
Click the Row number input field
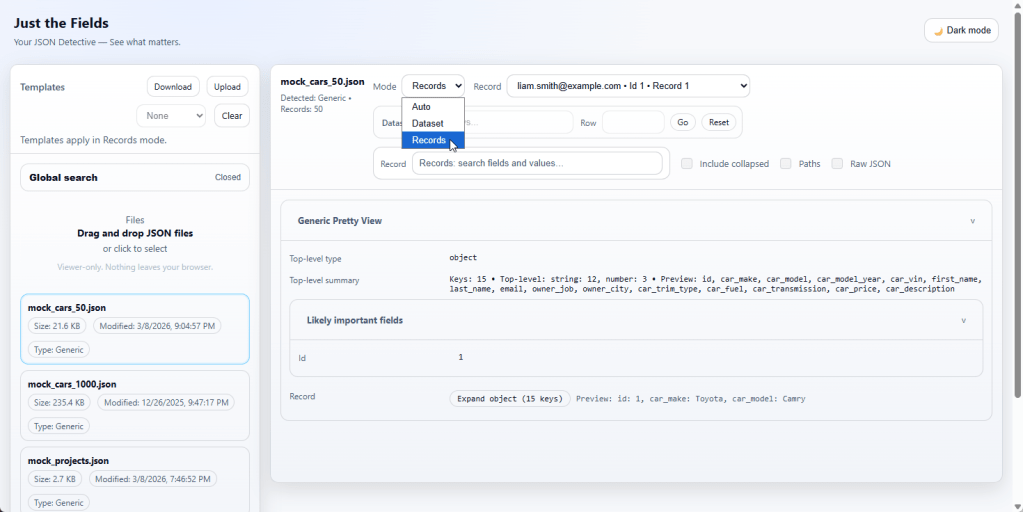click(x=633, y=122)
